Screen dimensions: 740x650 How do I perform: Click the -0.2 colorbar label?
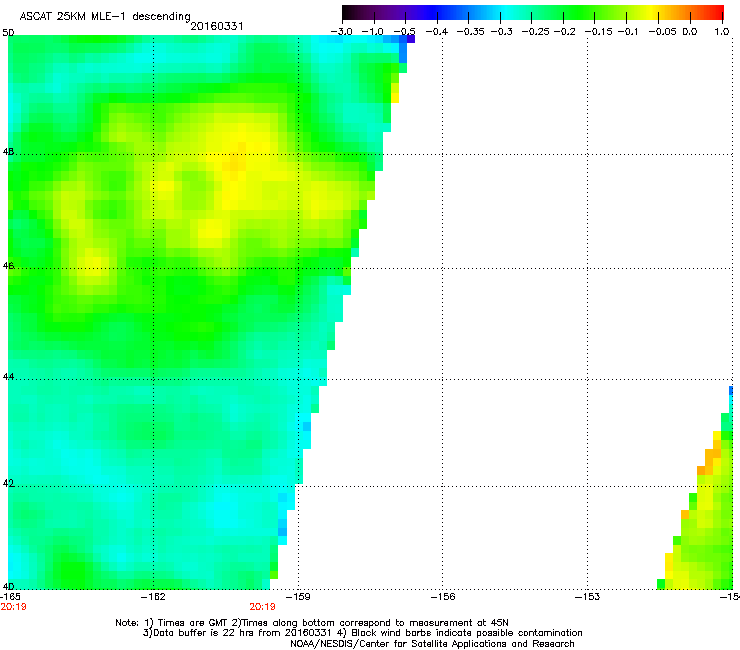click(564, 32)
